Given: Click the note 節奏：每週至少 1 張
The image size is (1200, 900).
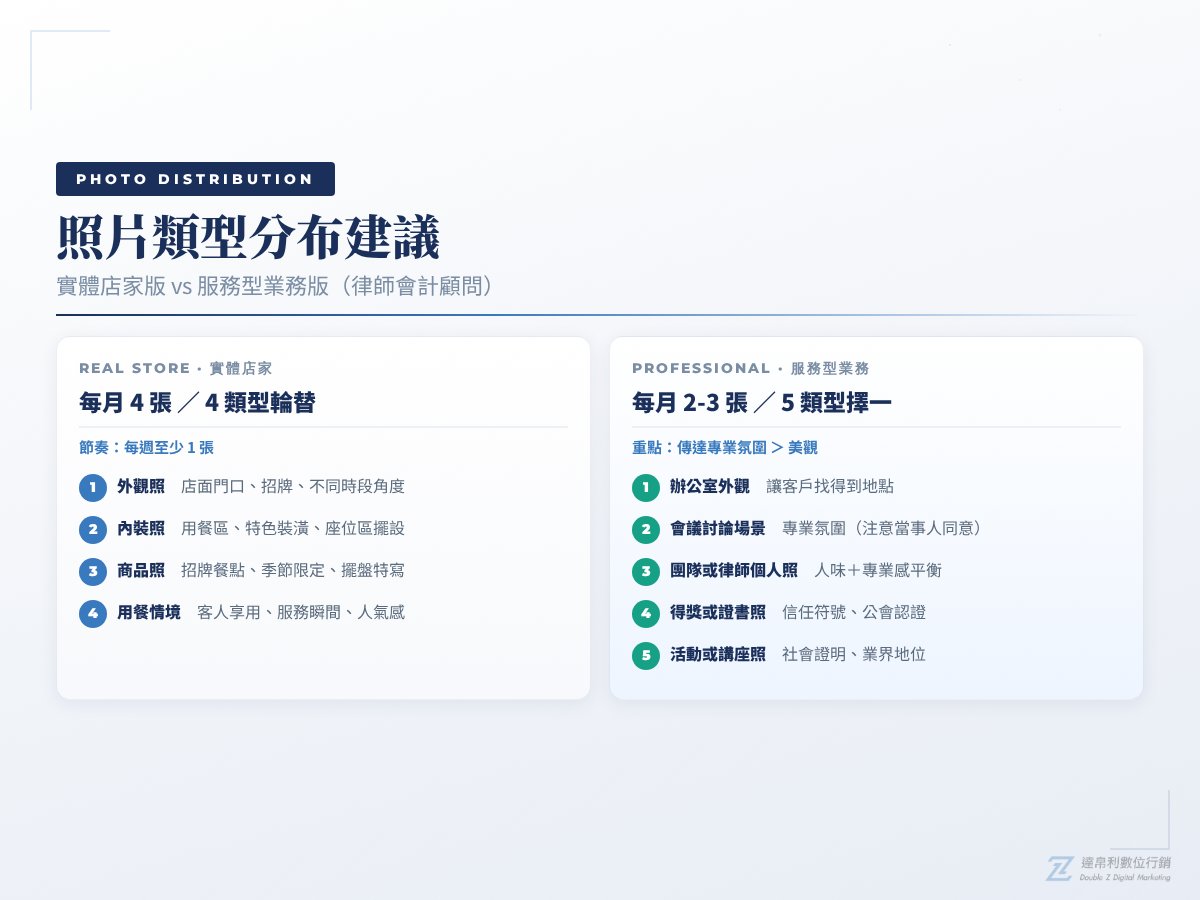Looking at the screenshot, I should pos(147,448).
